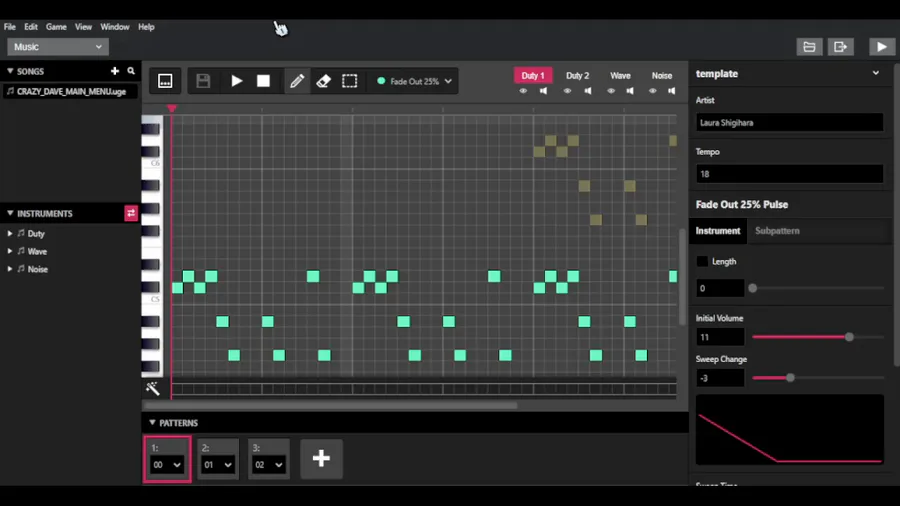Open project folder icon in top bar
The height and width of the screenshot is (506, 900).
809,47
